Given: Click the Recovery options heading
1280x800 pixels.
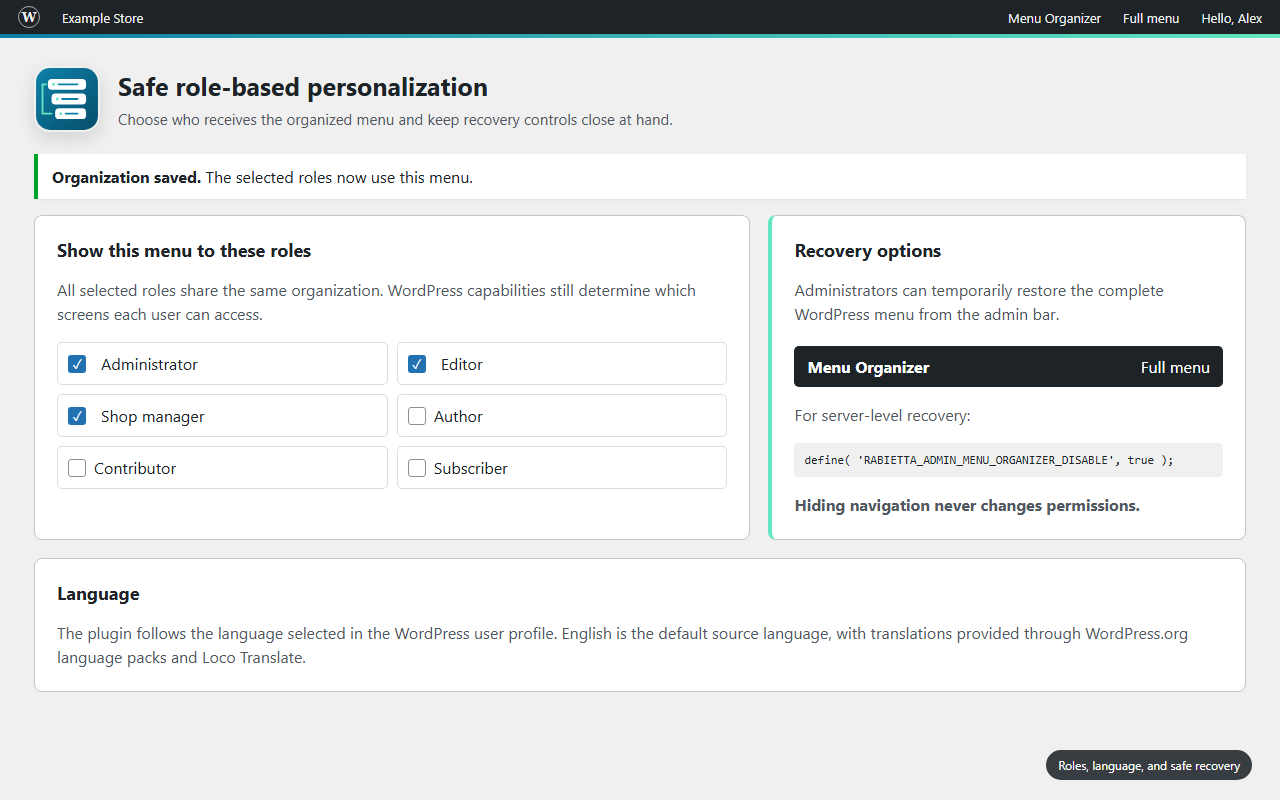Looking at the screenshot, I should point(868,251).
